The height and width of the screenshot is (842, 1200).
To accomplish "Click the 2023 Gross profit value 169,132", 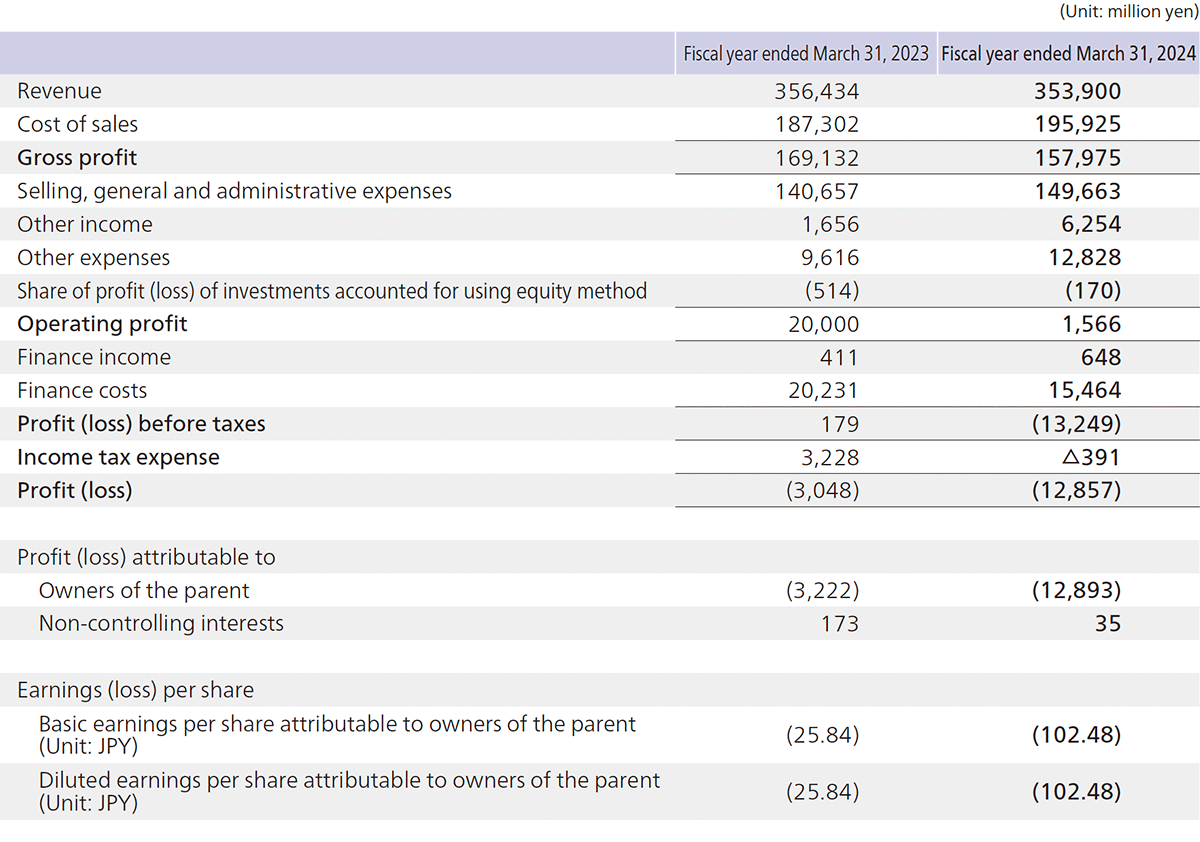I will coord(817,158).
